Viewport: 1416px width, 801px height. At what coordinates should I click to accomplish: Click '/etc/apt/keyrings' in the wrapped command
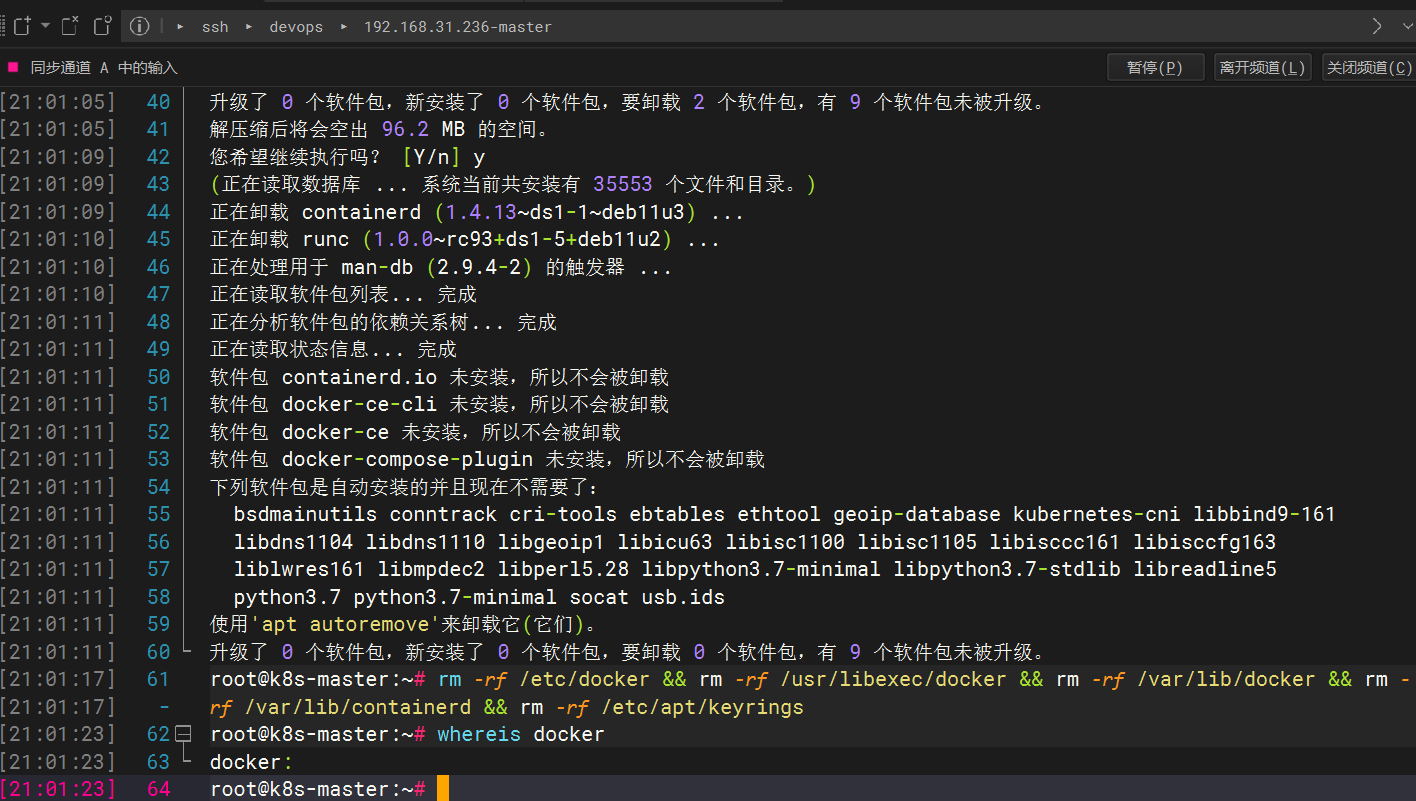click(702, 708)
